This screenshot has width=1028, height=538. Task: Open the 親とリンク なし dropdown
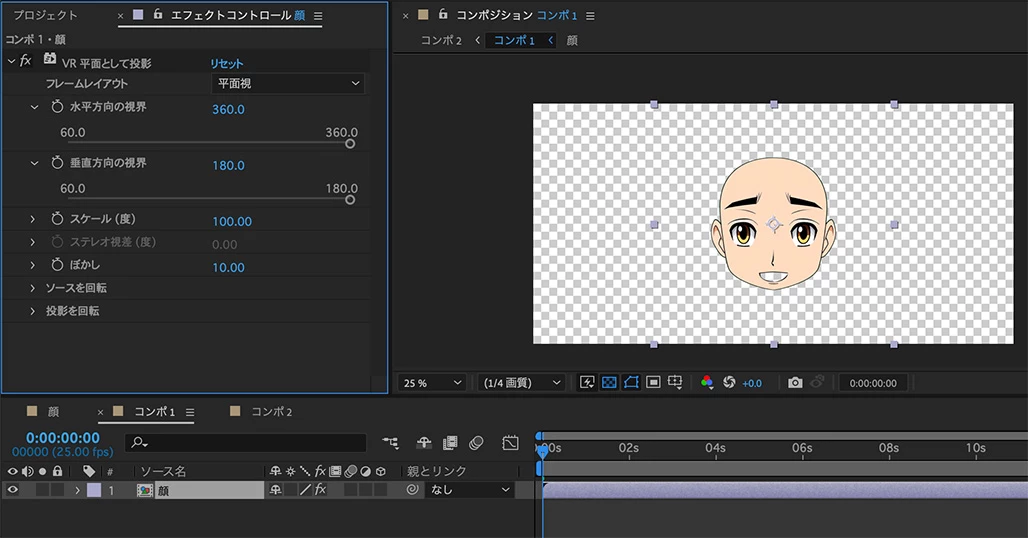tap(468, 490)
